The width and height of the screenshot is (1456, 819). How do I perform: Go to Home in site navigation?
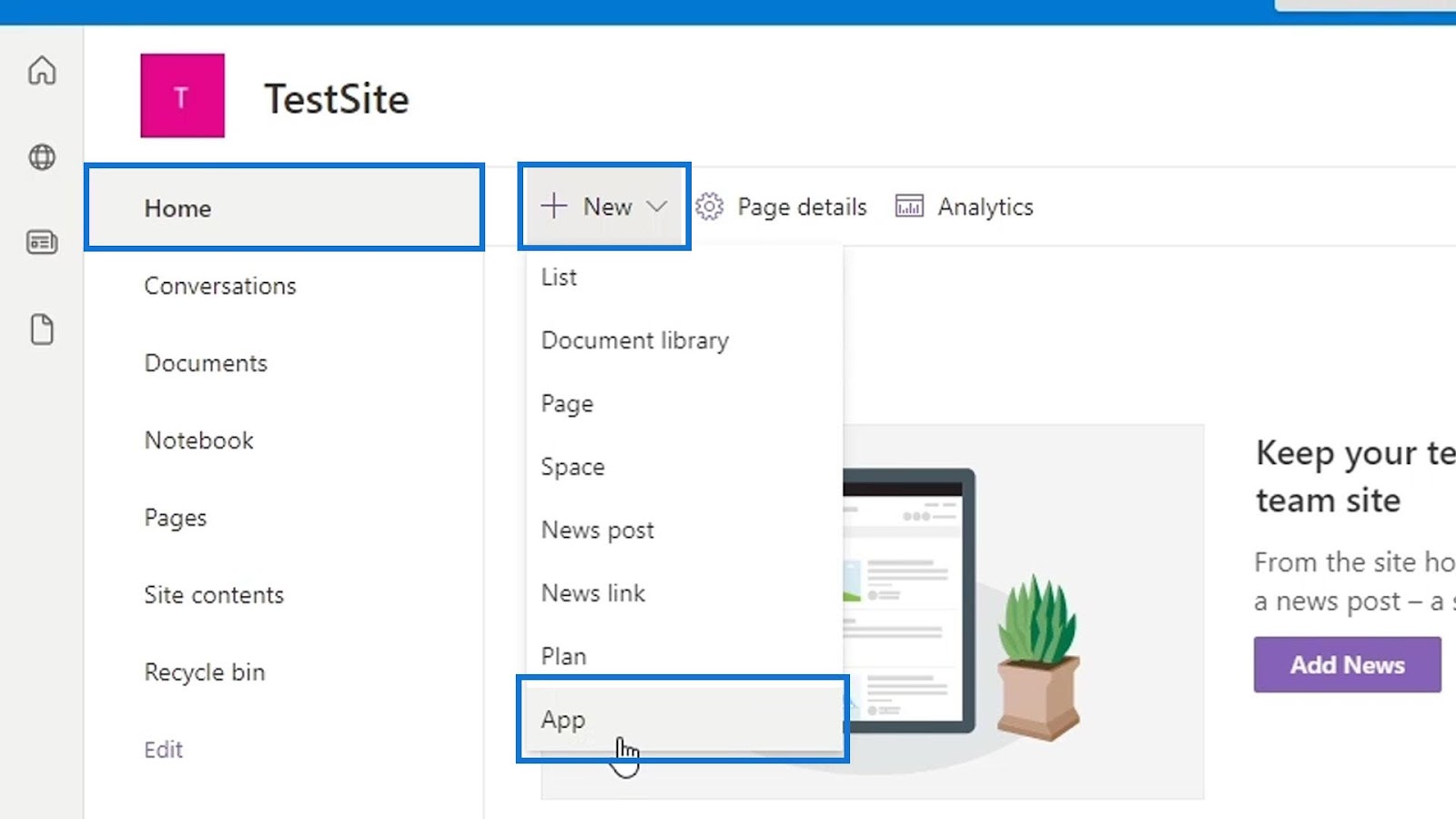[x=284, y=208]
